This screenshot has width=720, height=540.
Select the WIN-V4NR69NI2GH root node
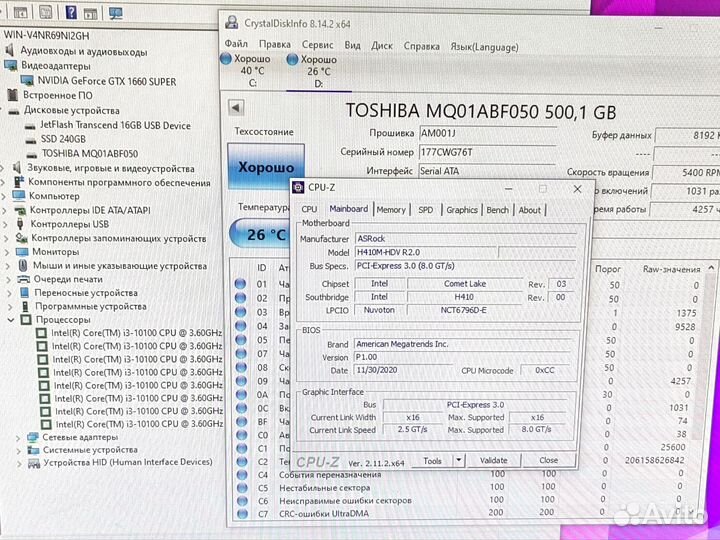(x=46, y=35)
